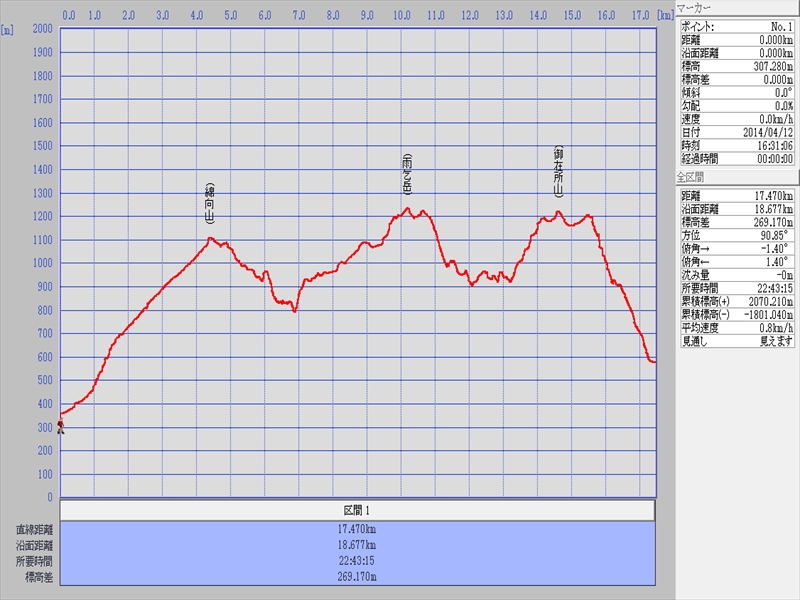Click the ポイント No. 1 row

737,27
